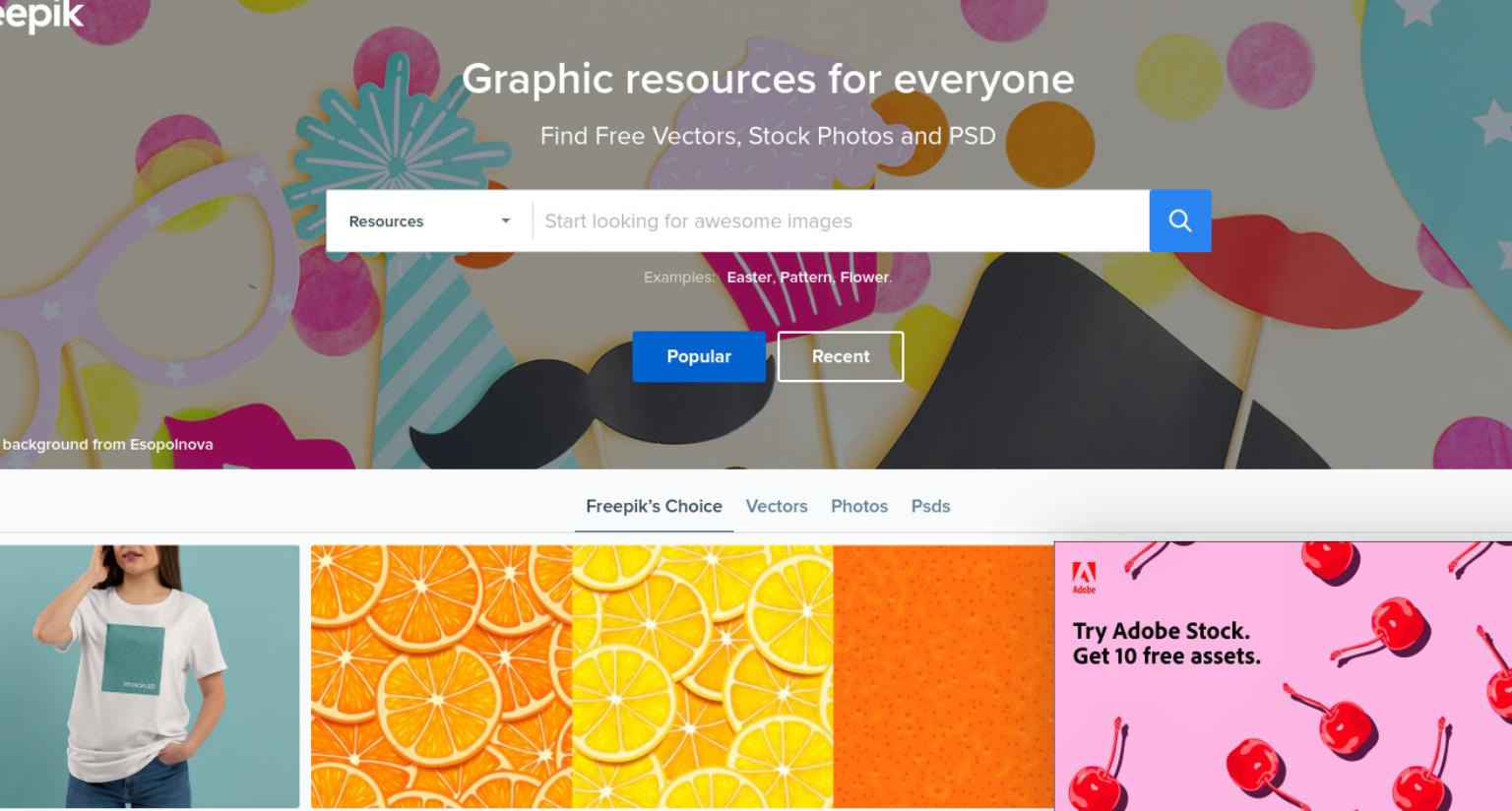Switch to the Freepik's Choice tab
Viewport: 1512px width, 811px height.
[654, 506]
